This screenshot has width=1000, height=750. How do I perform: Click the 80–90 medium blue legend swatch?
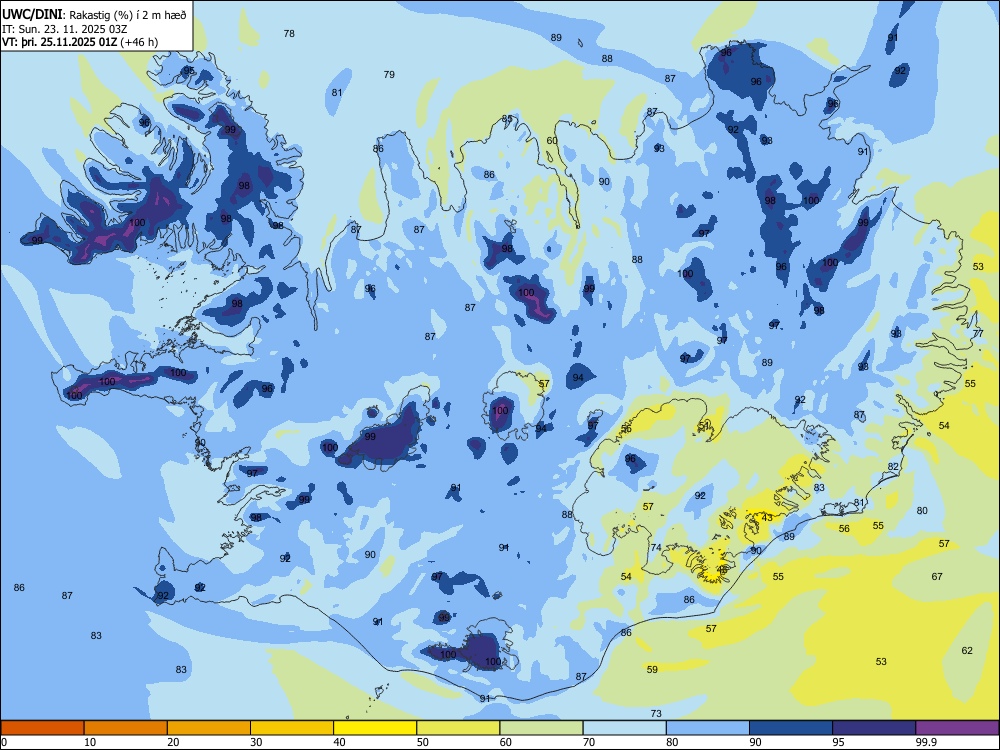(x=708, y=728)
